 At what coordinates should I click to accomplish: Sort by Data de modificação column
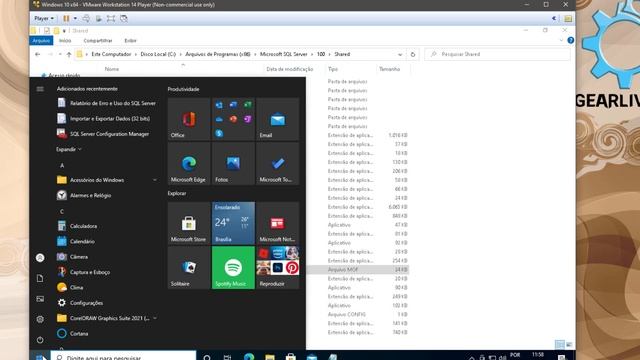tap(290, 69)
